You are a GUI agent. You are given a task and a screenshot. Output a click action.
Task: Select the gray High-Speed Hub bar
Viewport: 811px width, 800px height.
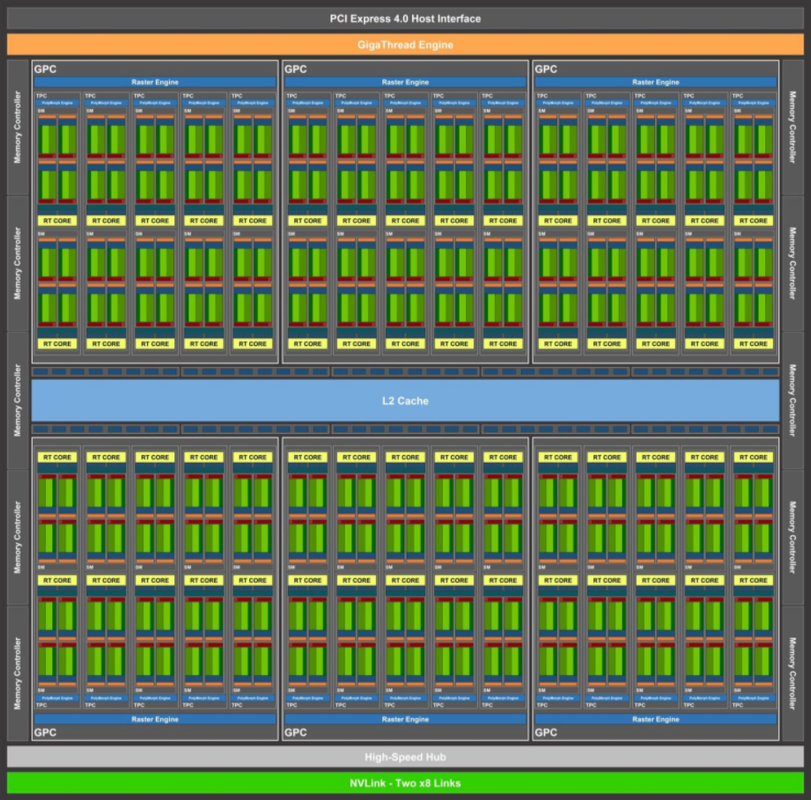[x=405, y=757]
